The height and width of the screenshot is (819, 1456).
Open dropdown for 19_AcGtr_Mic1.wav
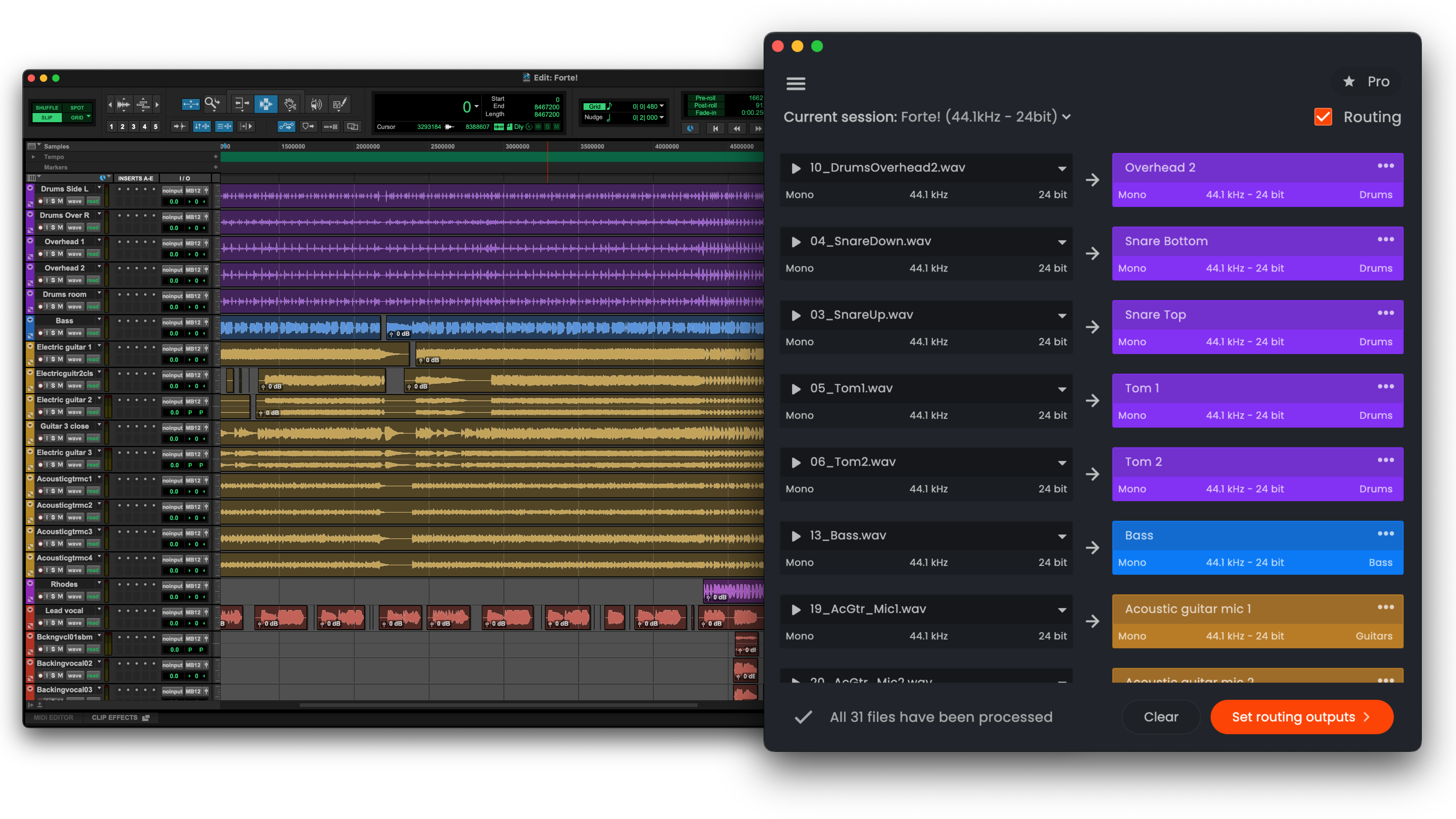1062,610
